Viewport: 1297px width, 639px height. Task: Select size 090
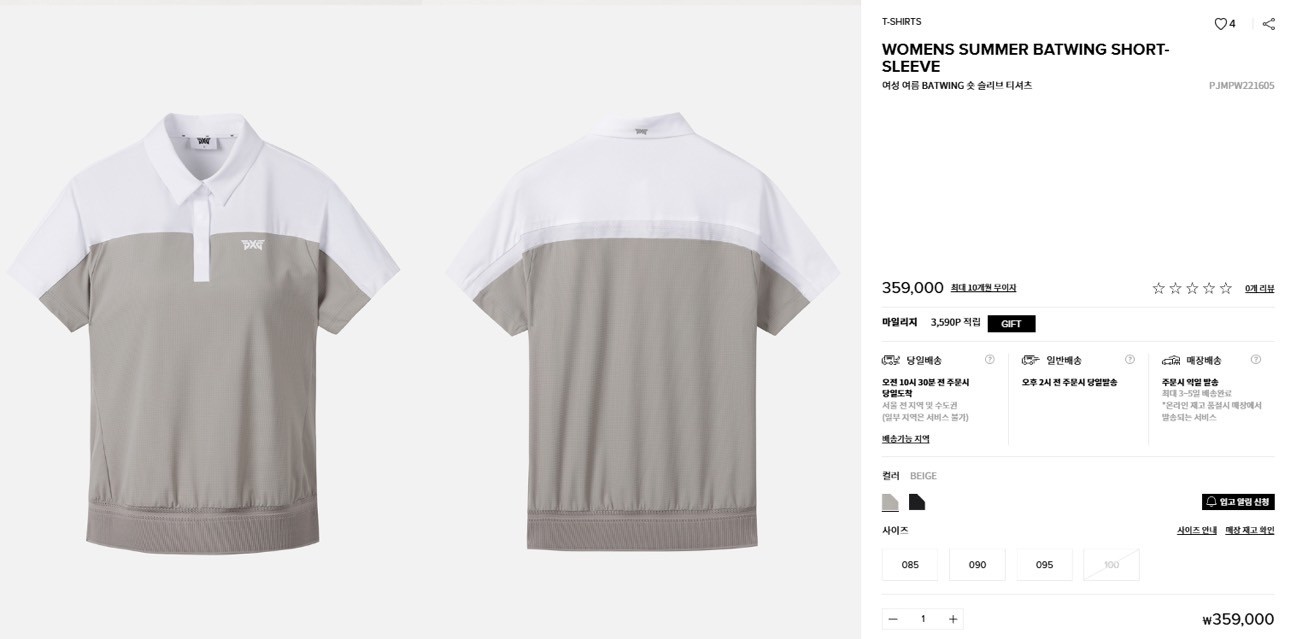(977, 565)
